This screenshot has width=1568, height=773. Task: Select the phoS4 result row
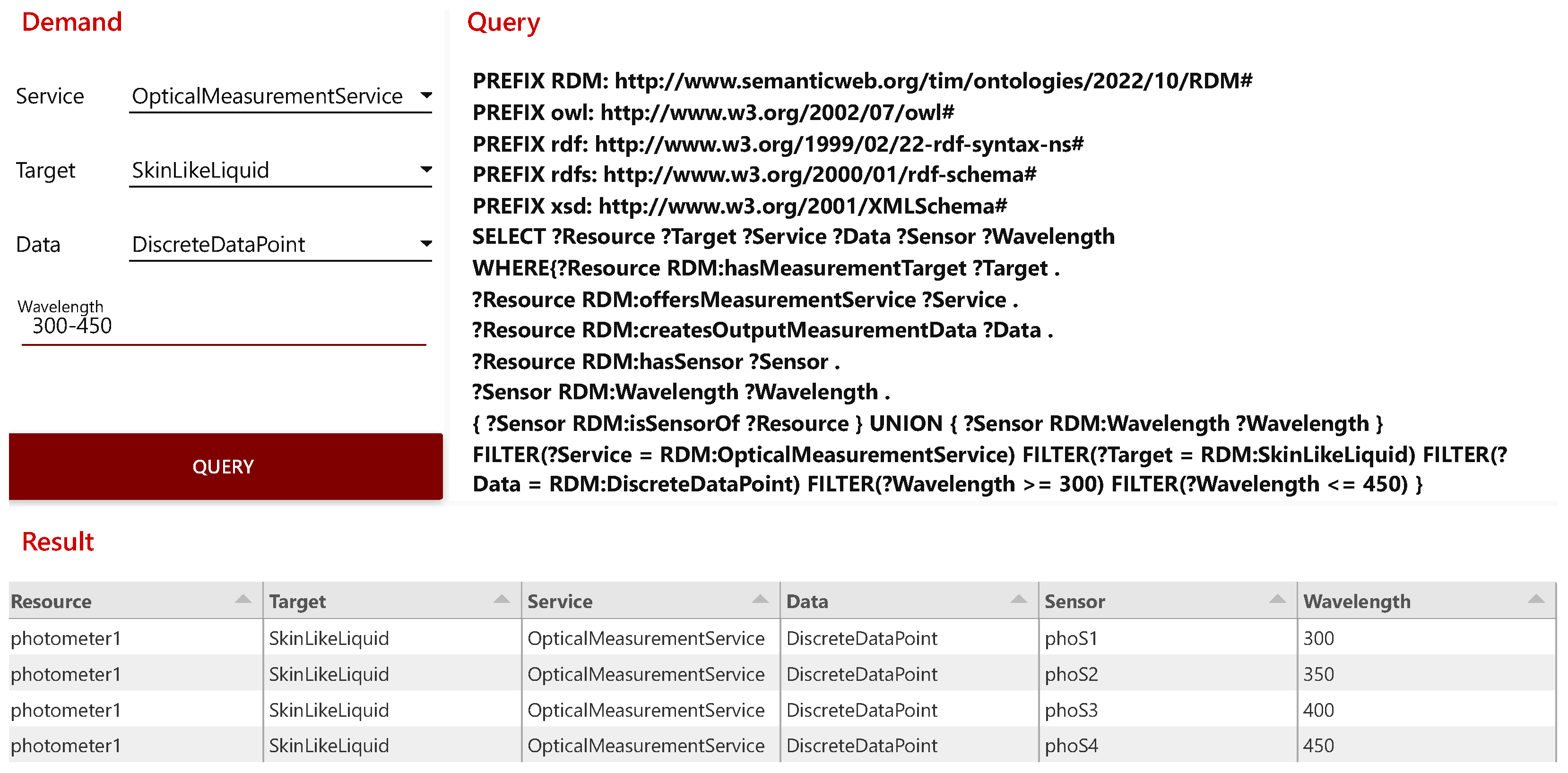[x=1071, y=746]
